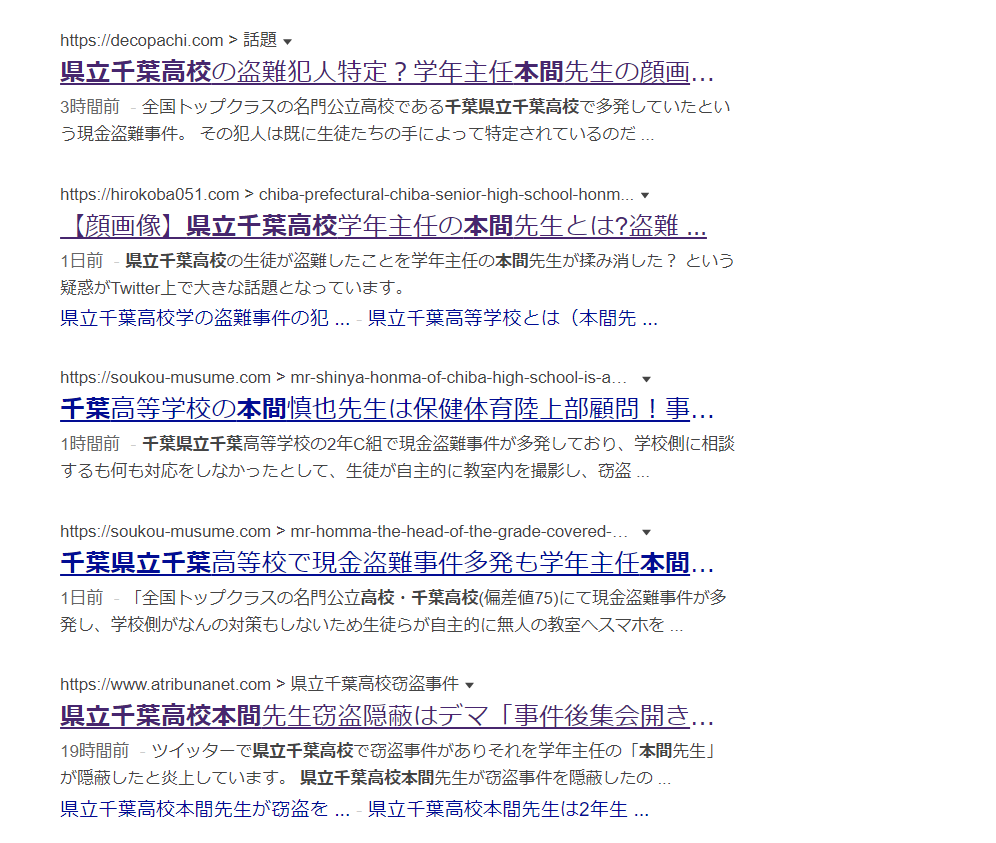Open result titled 【顔画像】県立千葉高校学年主任

(383, 226)
